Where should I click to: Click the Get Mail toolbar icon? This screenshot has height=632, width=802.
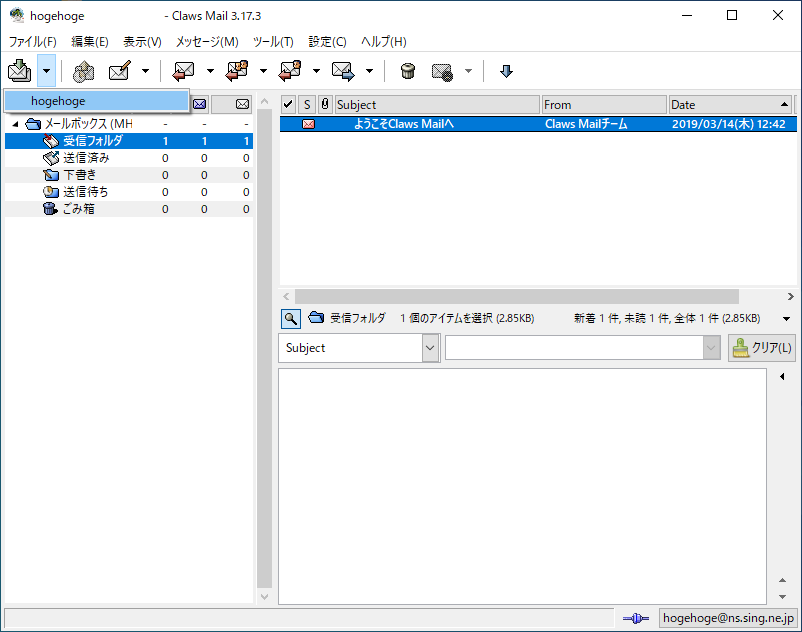(x=20, y=71)
